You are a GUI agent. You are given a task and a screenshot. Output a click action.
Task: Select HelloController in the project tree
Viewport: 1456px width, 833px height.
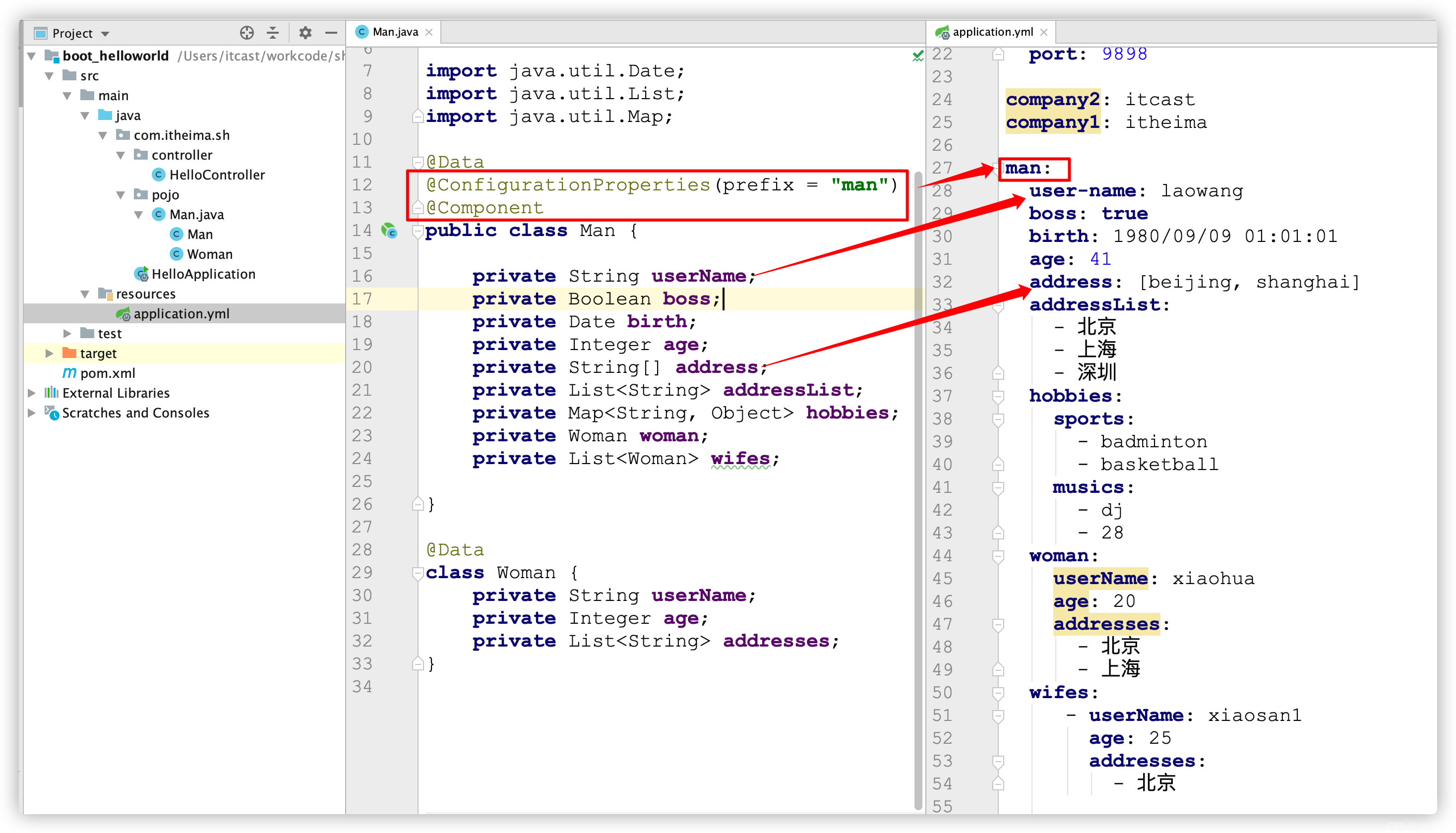pyautogui.click(x=217, y=175)
